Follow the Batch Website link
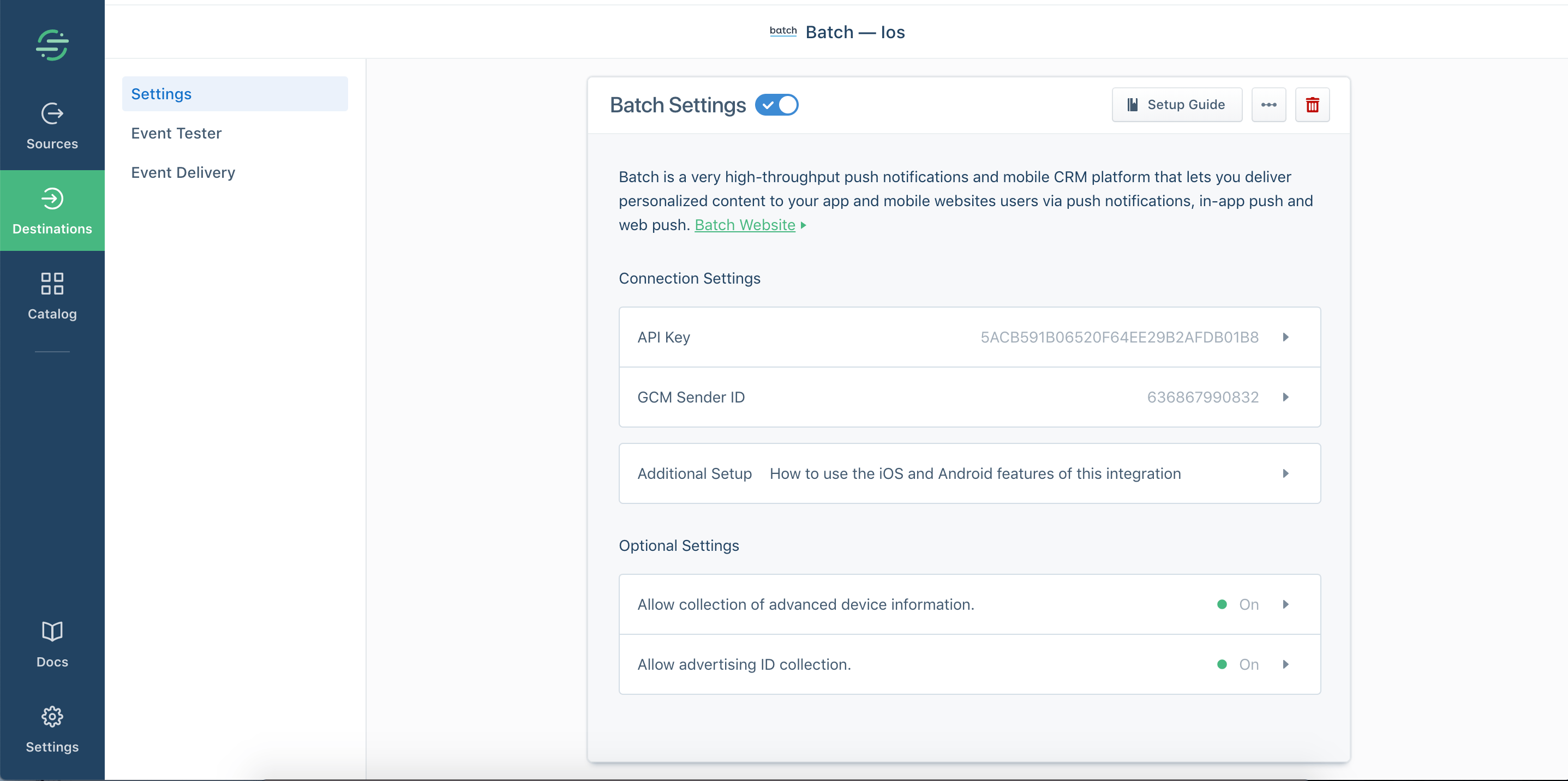This screenshot has height=781, width=1568. 744,225
